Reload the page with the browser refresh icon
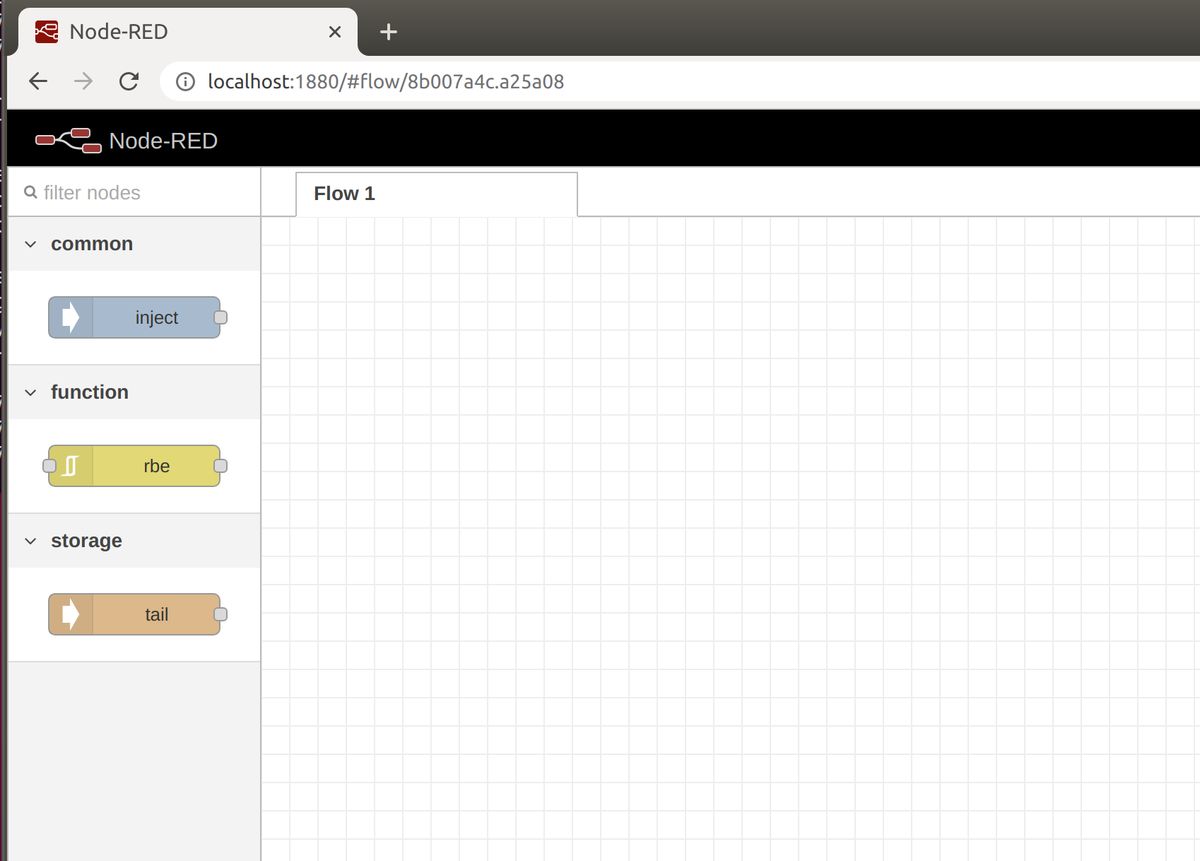The image size is (1200, 861). click(x=128, y=82)
